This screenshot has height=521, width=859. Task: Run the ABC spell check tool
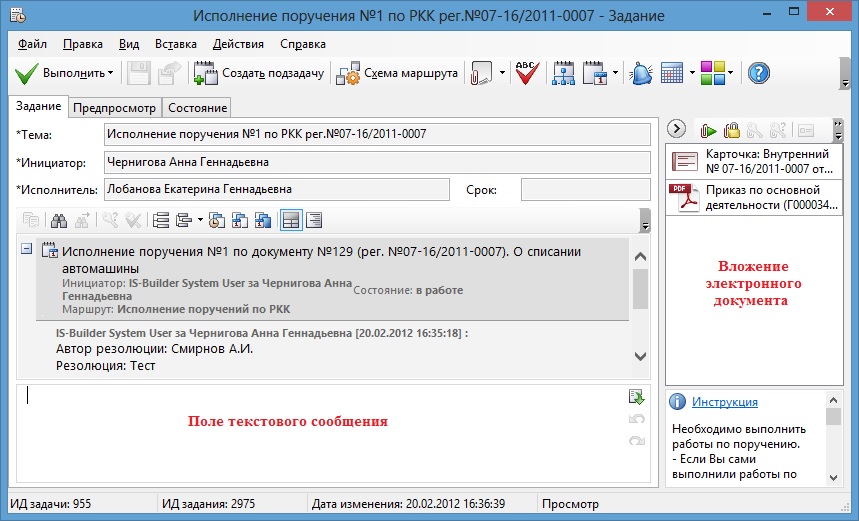pyautogui.click(x=527, y=73)
